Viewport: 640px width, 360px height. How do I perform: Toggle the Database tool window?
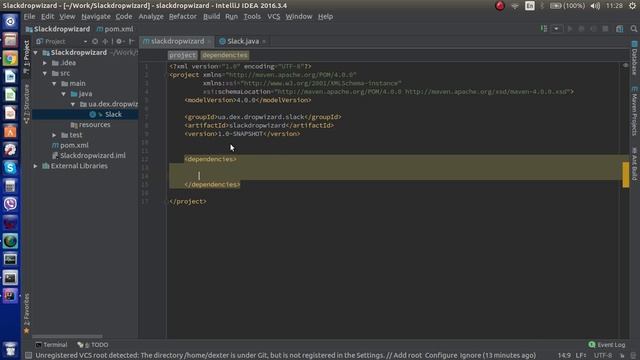pos(634,58)
